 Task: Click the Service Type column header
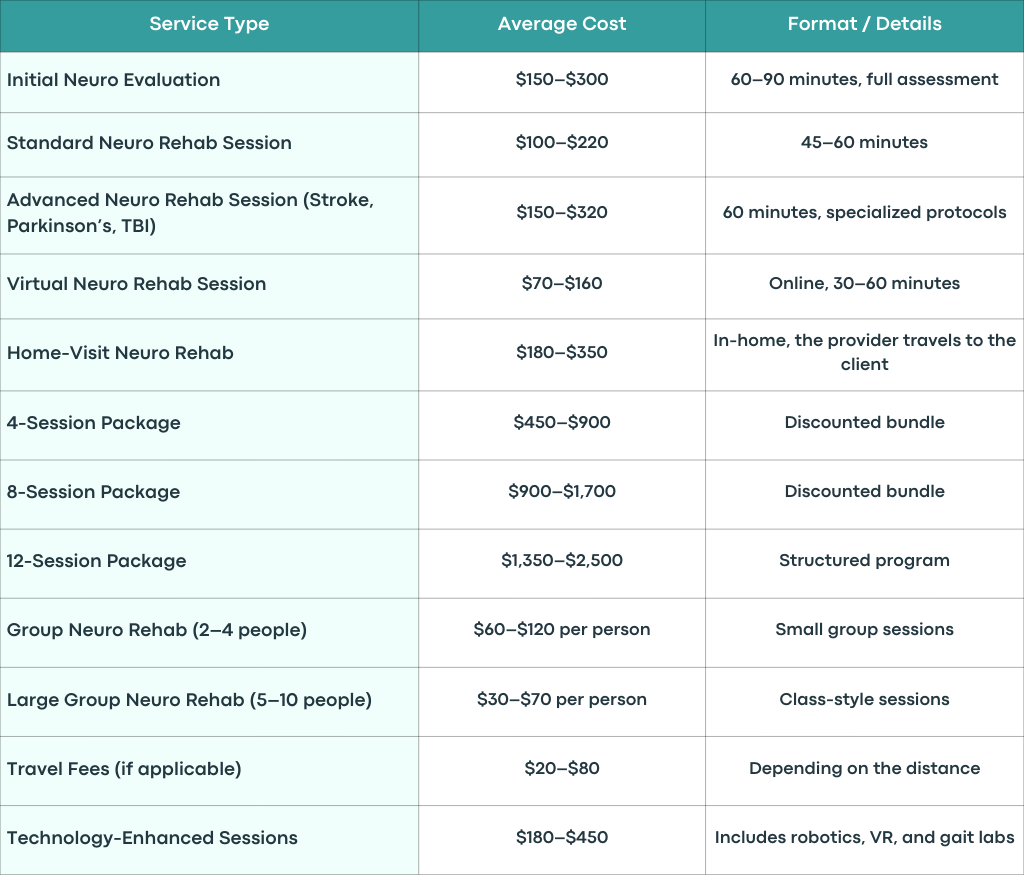(209, 24)
